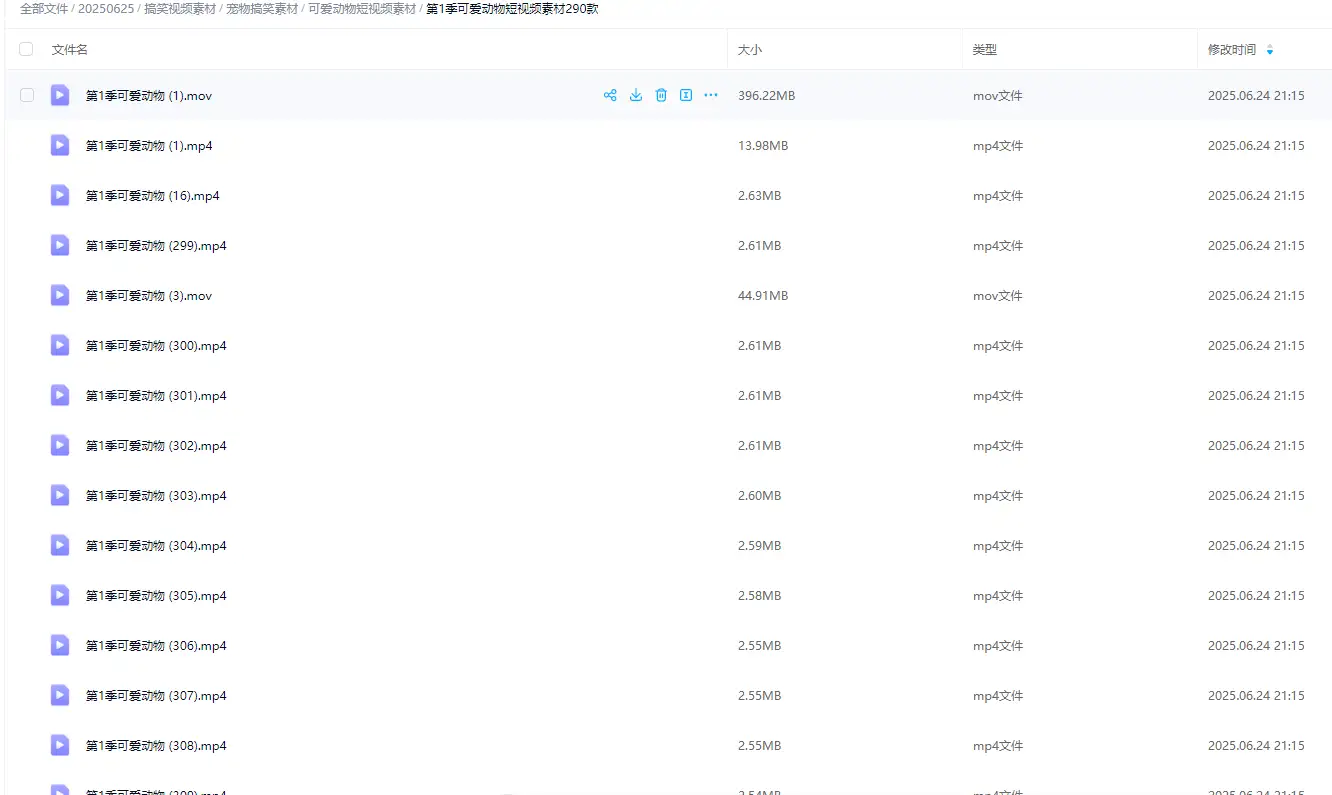Click the video icon beside 第1季可爱动物 (300).mp4
1332x795 pixels.
pos(60,345)
